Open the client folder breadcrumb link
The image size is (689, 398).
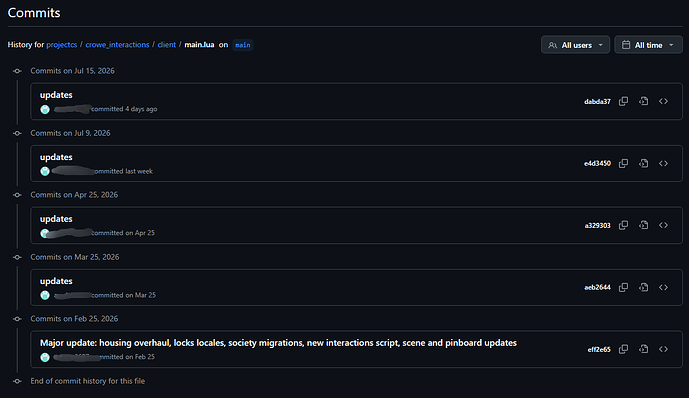pos(167,45)
